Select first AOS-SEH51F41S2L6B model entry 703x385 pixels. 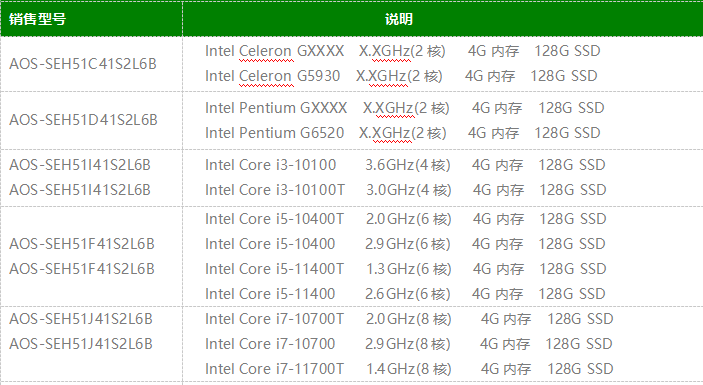tap(82, 244)
